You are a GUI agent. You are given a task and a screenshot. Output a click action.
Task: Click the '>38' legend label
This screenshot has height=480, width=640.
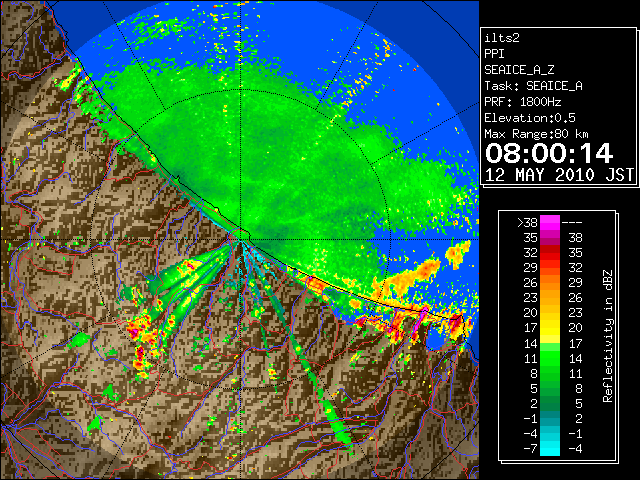pos(527,223)
